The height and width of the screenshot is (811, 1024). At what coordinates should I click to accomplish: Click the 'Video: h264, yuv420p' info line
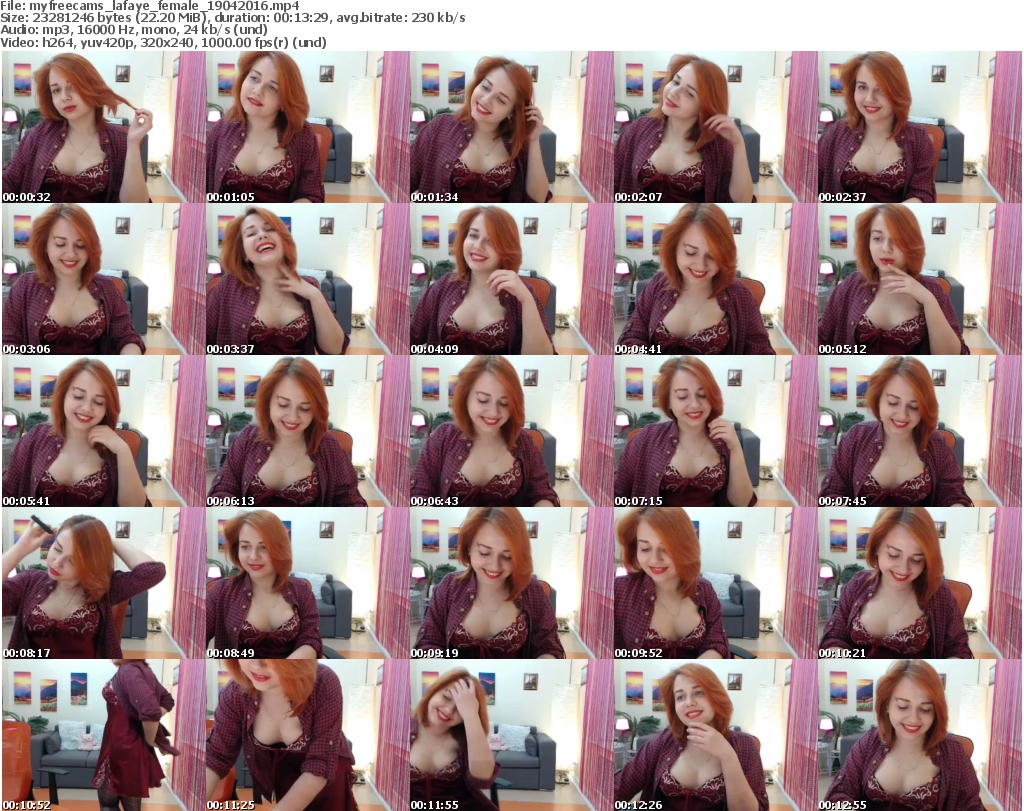pos(163,42)
